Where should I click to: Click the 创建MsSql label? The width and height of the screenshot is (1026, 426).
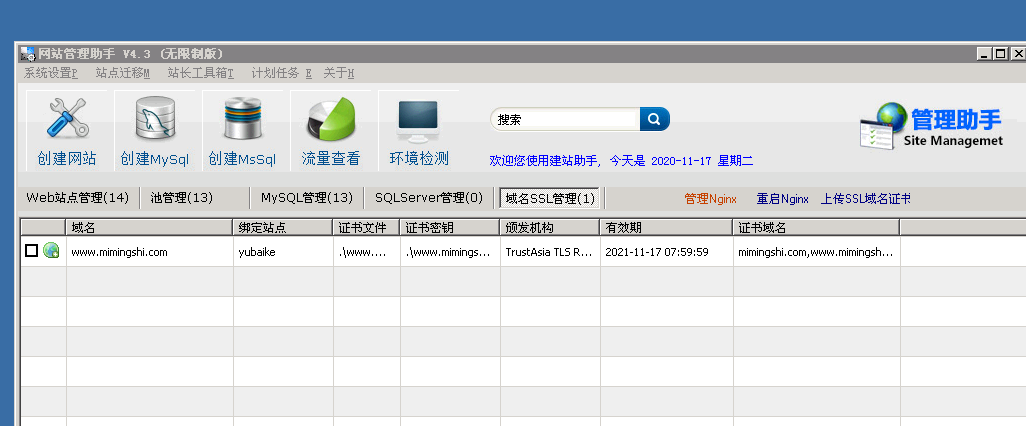coord(242,158)
